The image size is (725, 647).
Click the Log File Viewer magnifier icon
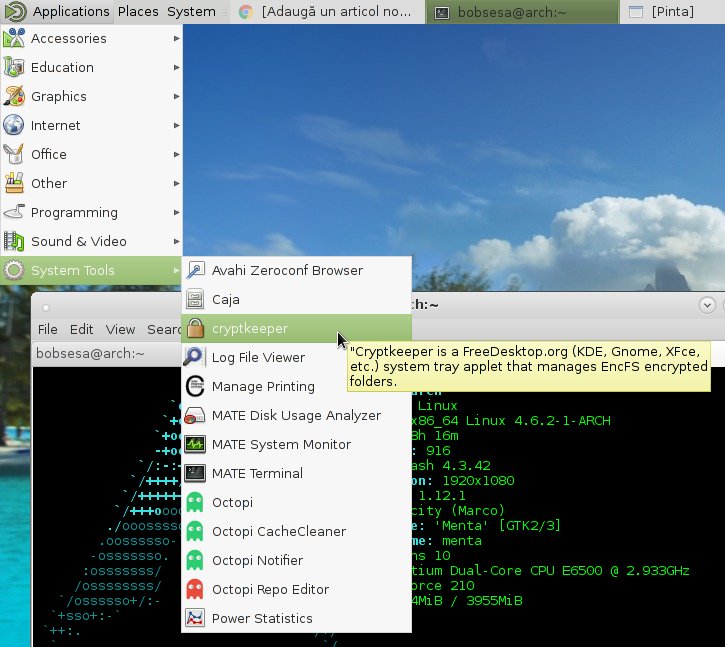coord(194,357)
